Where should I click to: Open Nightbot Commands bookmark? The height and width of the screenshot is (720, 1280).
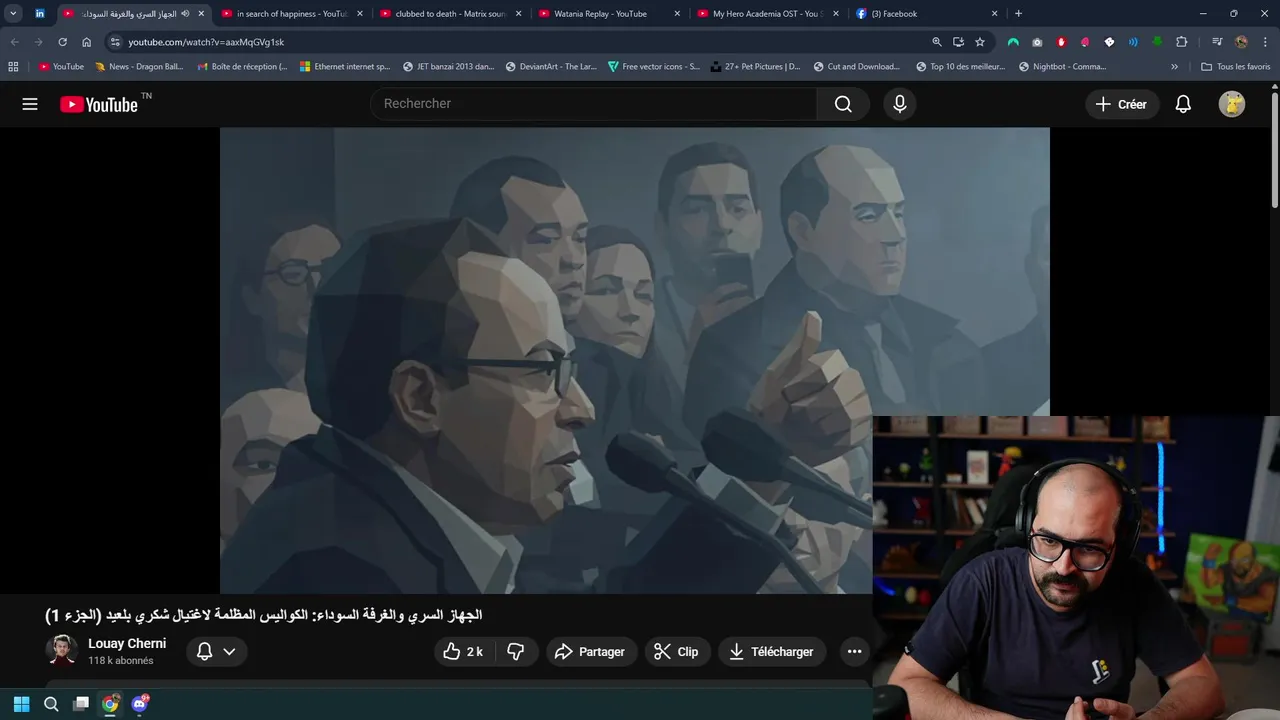1062,67
